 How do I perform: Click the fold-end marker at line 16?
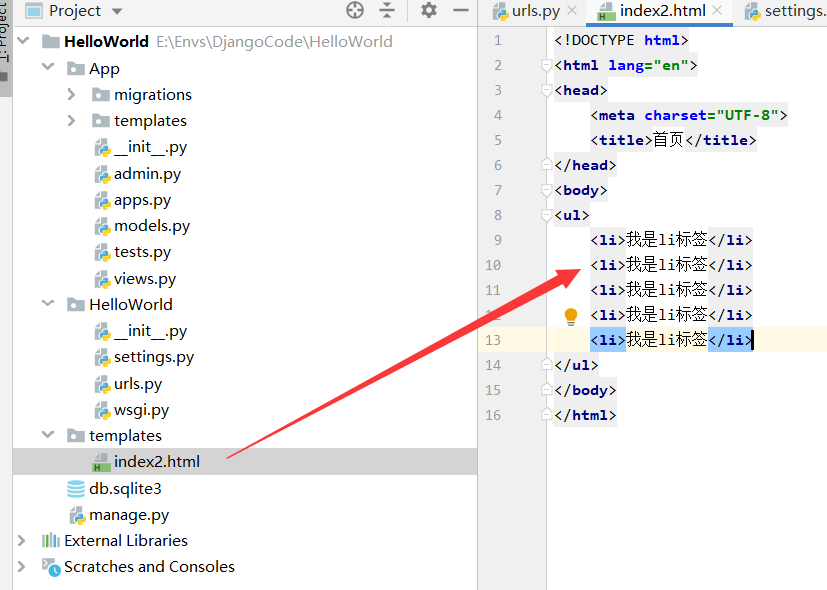click(x=546, y=415)
